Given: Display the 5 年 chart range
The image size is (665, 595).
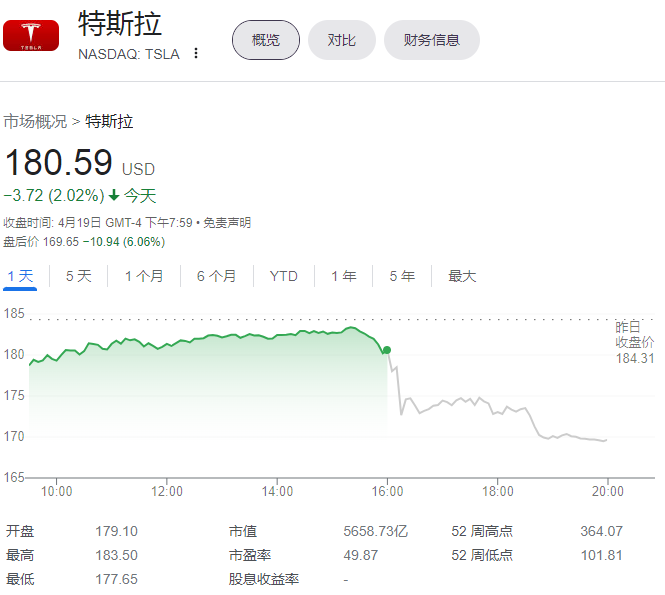Looking at the screenshot, I should coord(402,276).
